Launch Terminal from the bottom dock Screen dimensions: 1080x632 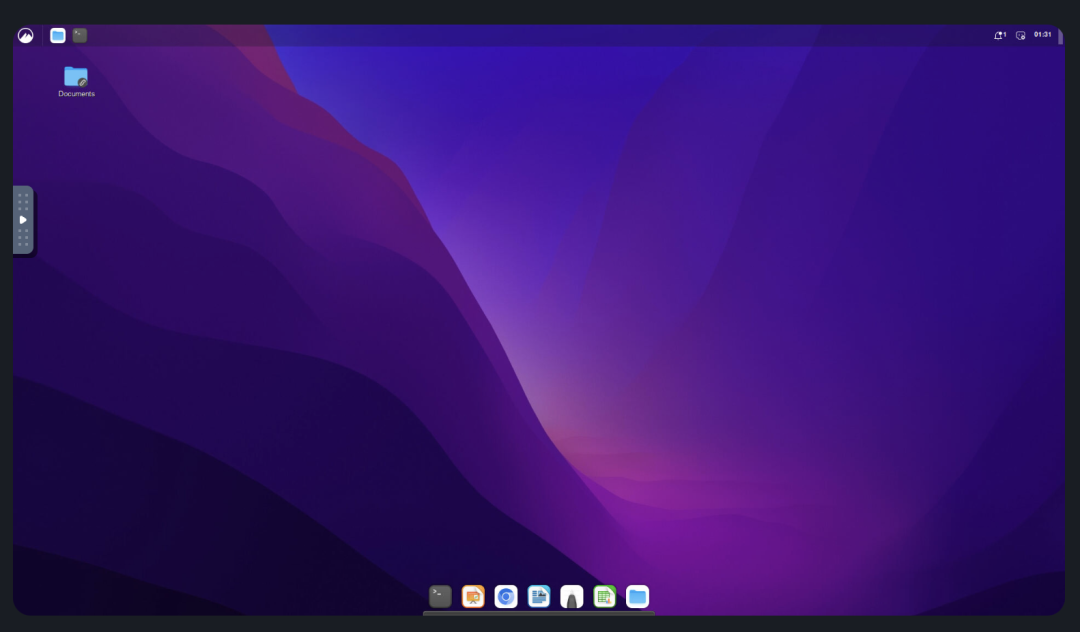pos(440,597)
